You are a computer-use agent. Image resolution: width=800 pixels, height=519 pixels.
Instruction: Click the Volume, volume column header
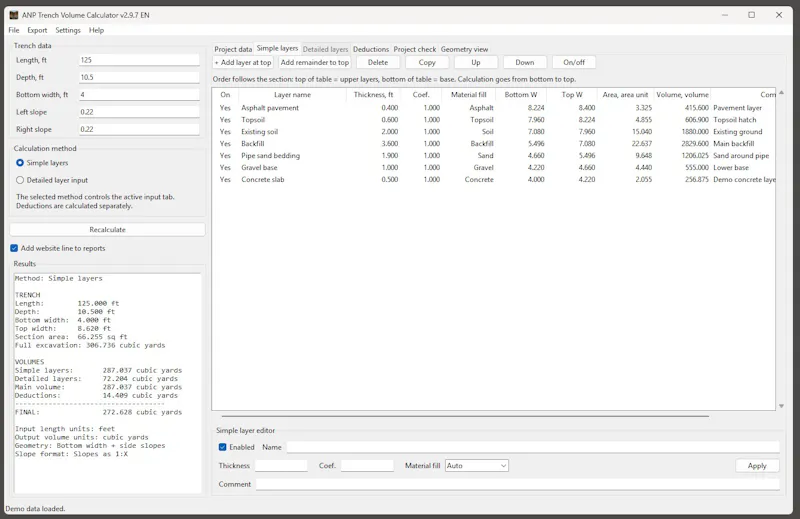[x=682, y=94]
